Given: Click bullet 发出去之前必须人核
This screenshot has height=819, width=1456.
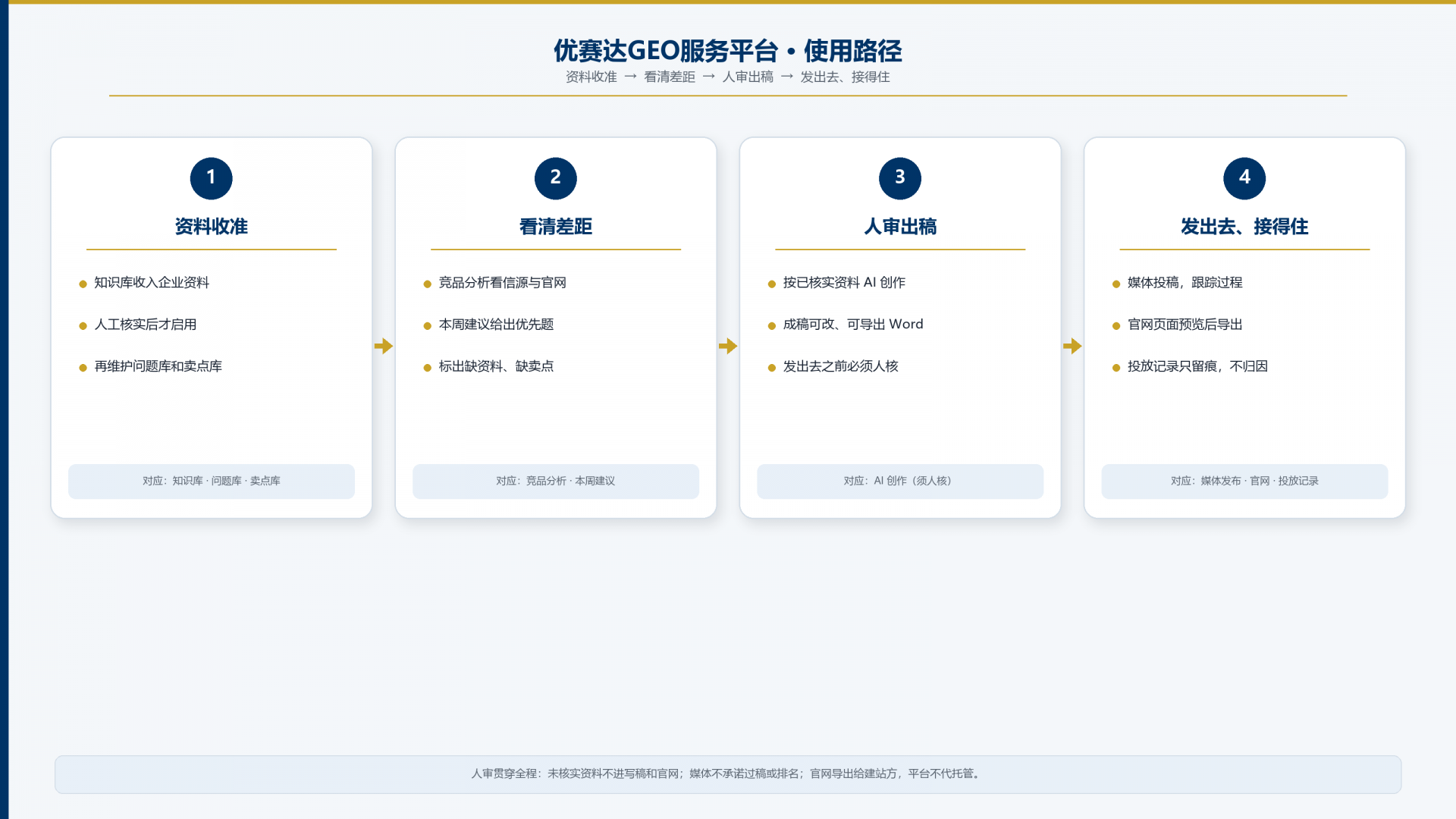Looking at the screenshot, I should coord(841,366).
